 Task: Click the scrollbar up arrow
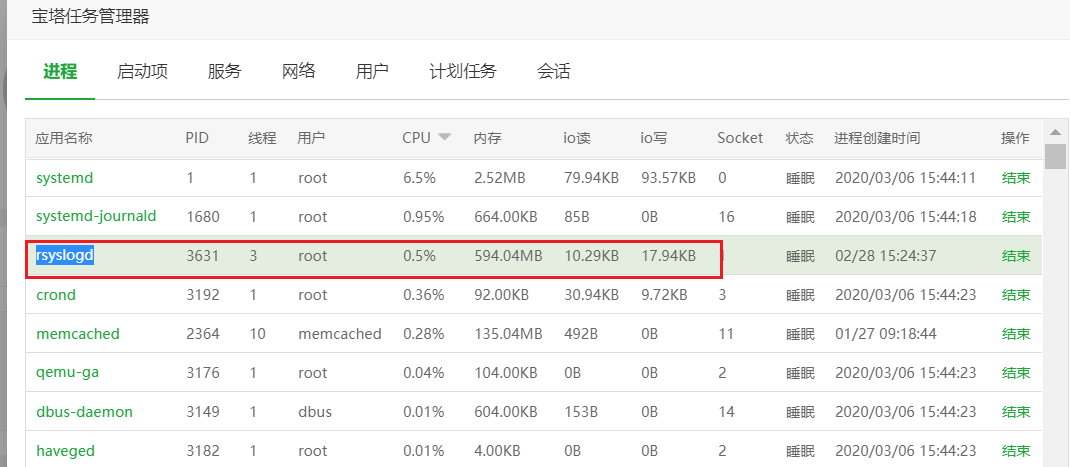[1055, 132]
